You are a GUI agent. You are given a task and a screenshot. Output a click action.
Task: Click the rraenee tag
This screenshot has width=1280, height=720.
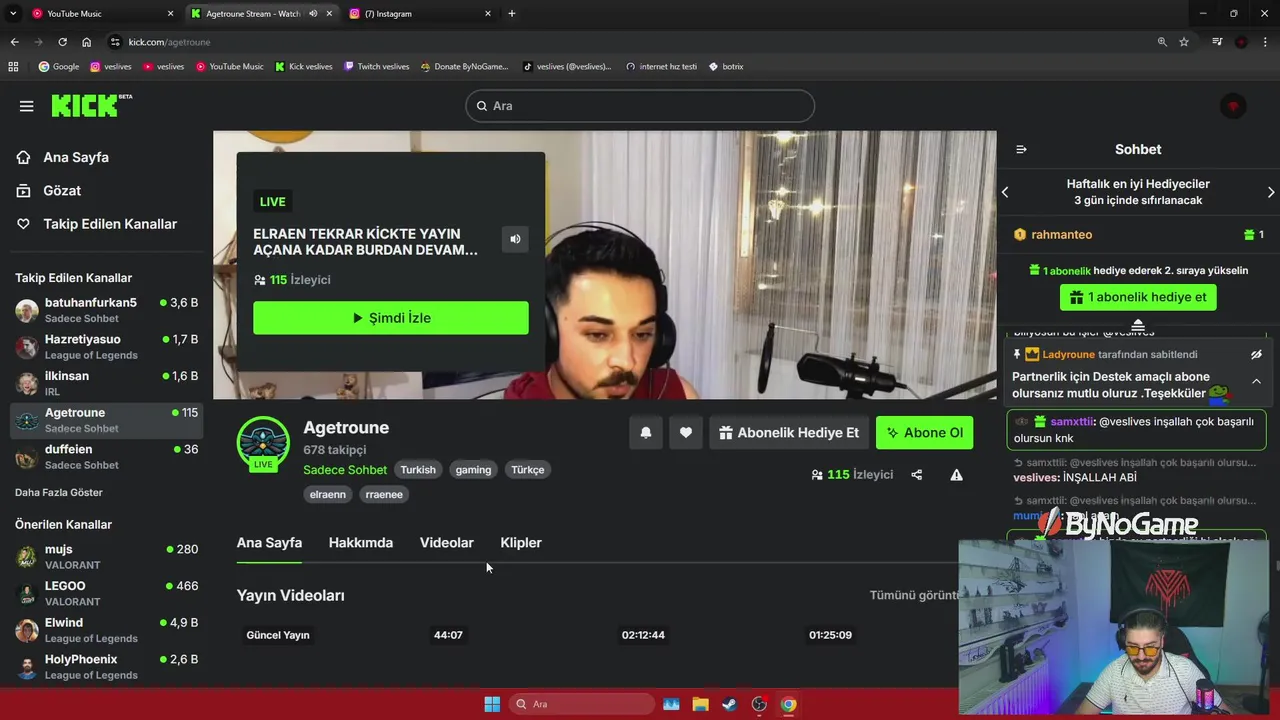coord(384,494)
